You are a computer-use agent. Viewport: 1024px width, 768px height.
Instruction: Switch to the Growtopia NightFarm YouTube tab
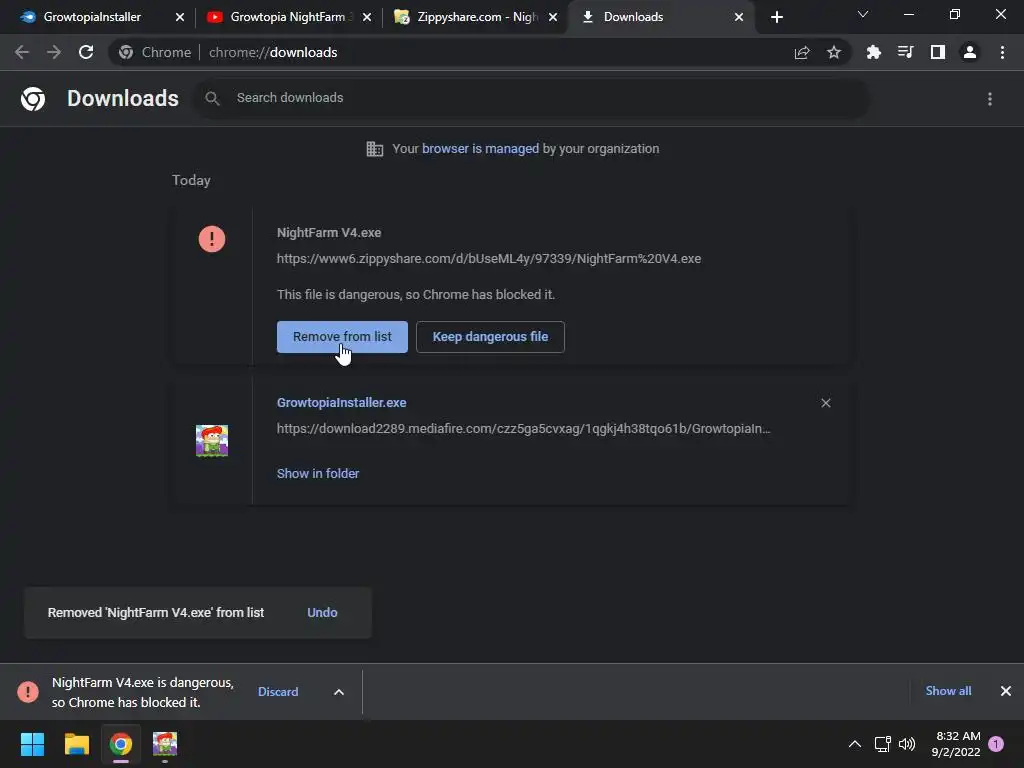(286, 17)
